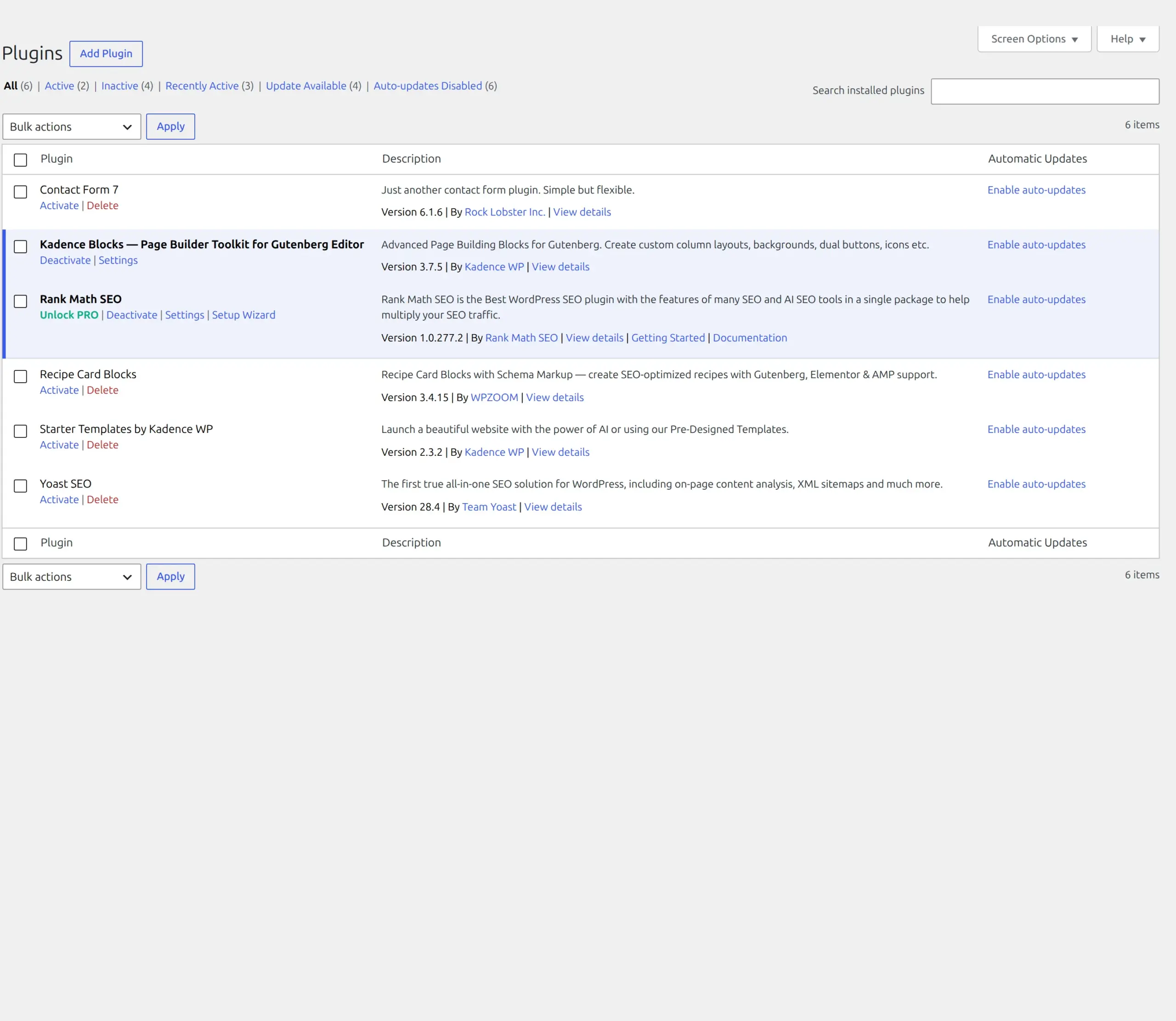Select the Yoast SEO row checkbox
Screen dimensions: 1176x1021
pyautogui.click(x=21, y=486)
